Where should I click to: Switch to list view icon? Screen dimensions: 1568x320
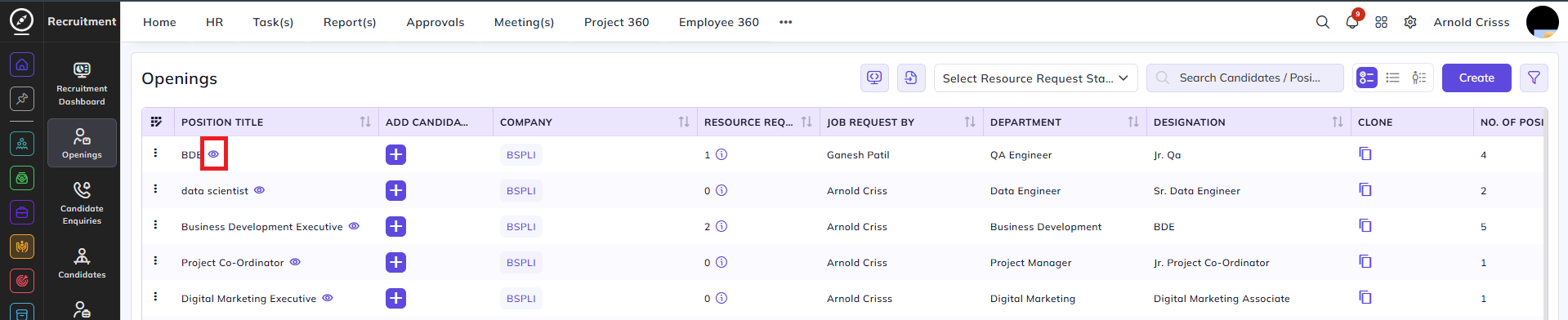tap(1393, 78)
